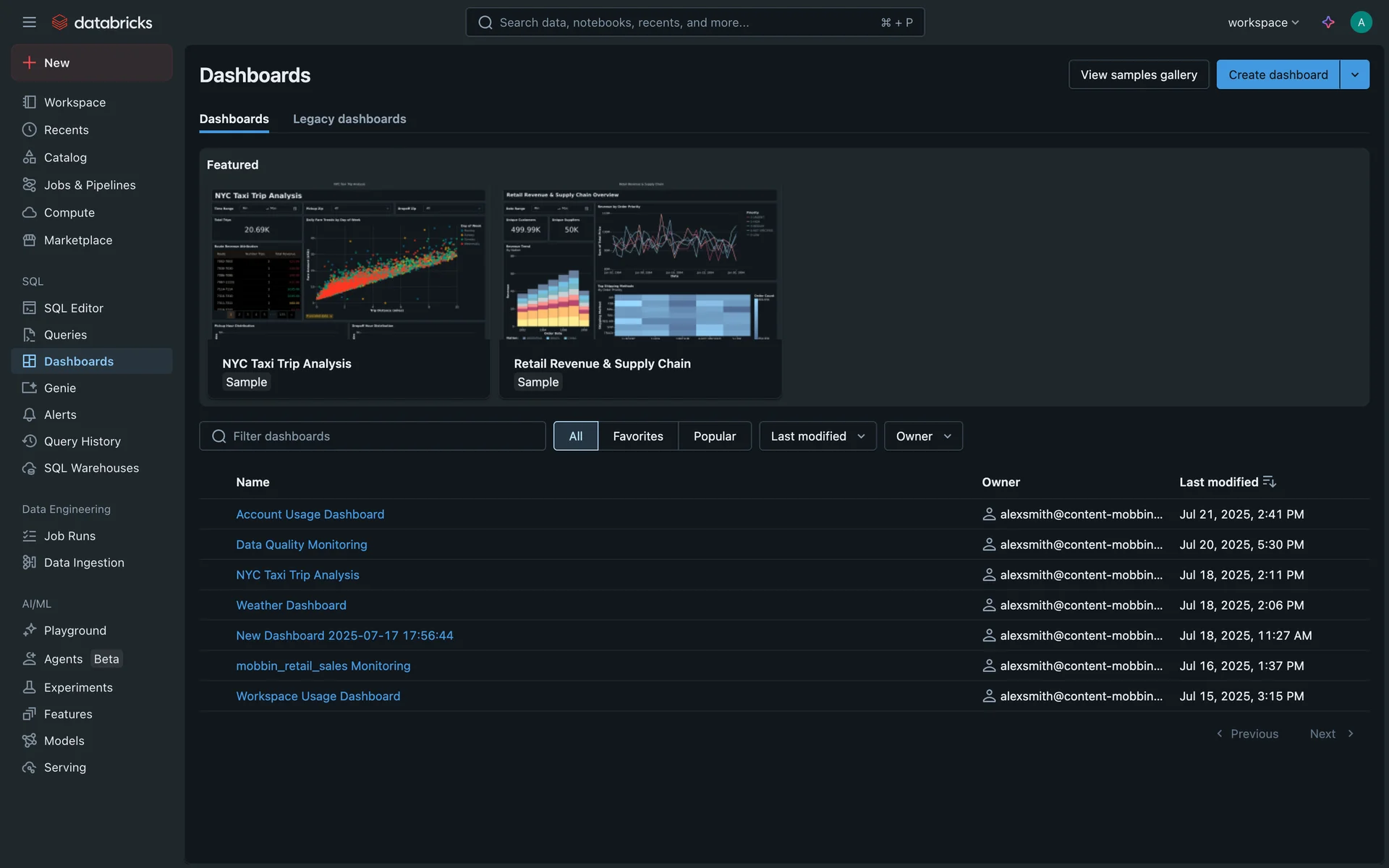Image resolution: width=1389 pixels, height=868 pixels.
Task: Open the Alerts bell icon
Action: pos(29,415)
